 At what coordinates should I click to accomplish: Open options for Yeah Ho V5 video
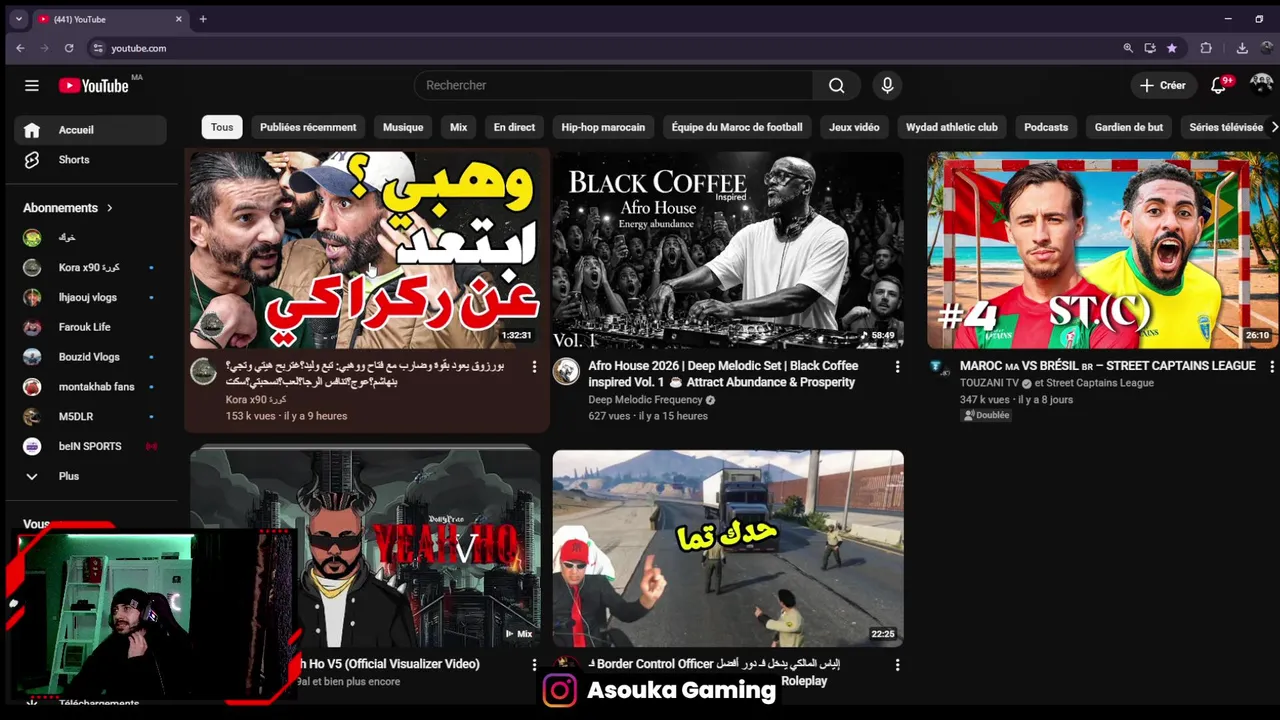point(534,665)
